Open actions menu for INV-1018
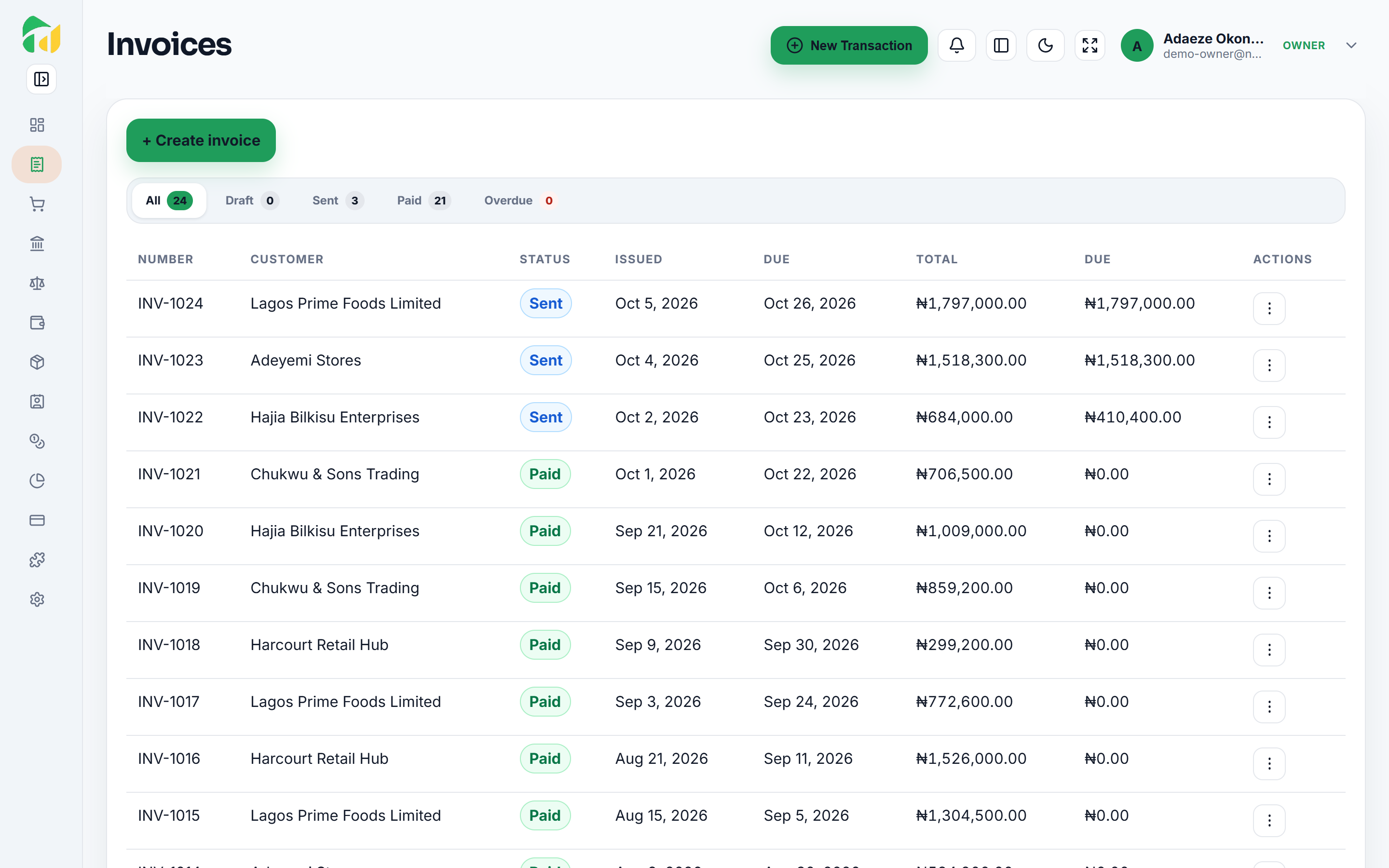 [x=1269, y=650]
